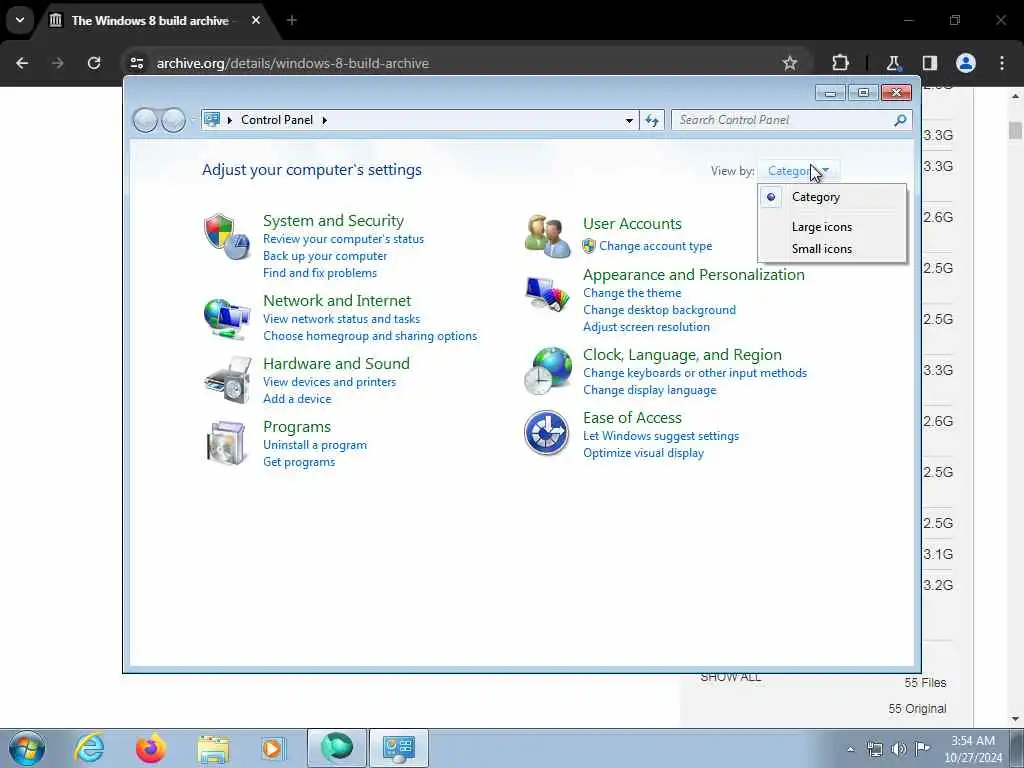1024x768 pixels.
Task: Click the Control Panel back arrow button
Action: coord(145,120)
